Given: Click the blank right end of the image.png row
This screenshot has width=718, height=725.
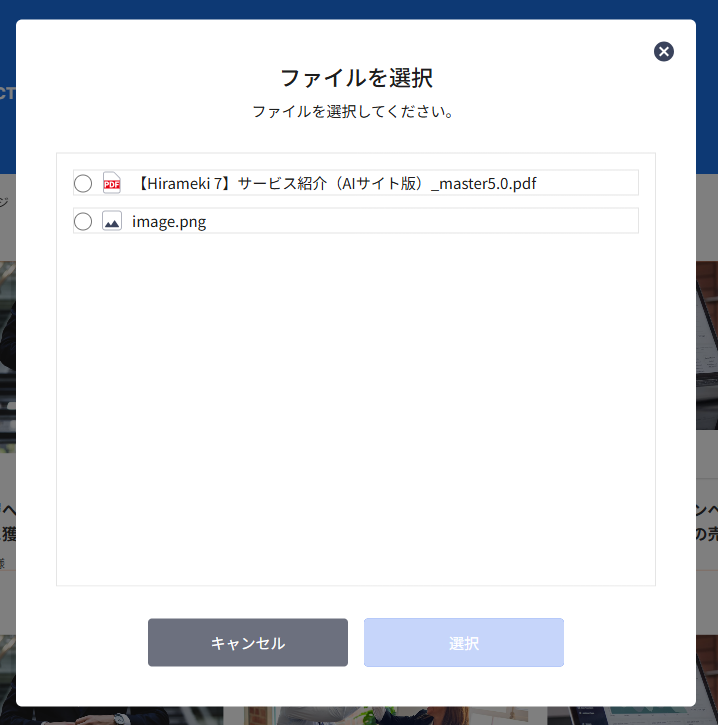Looking at the screenshot, I should [500, 221].
